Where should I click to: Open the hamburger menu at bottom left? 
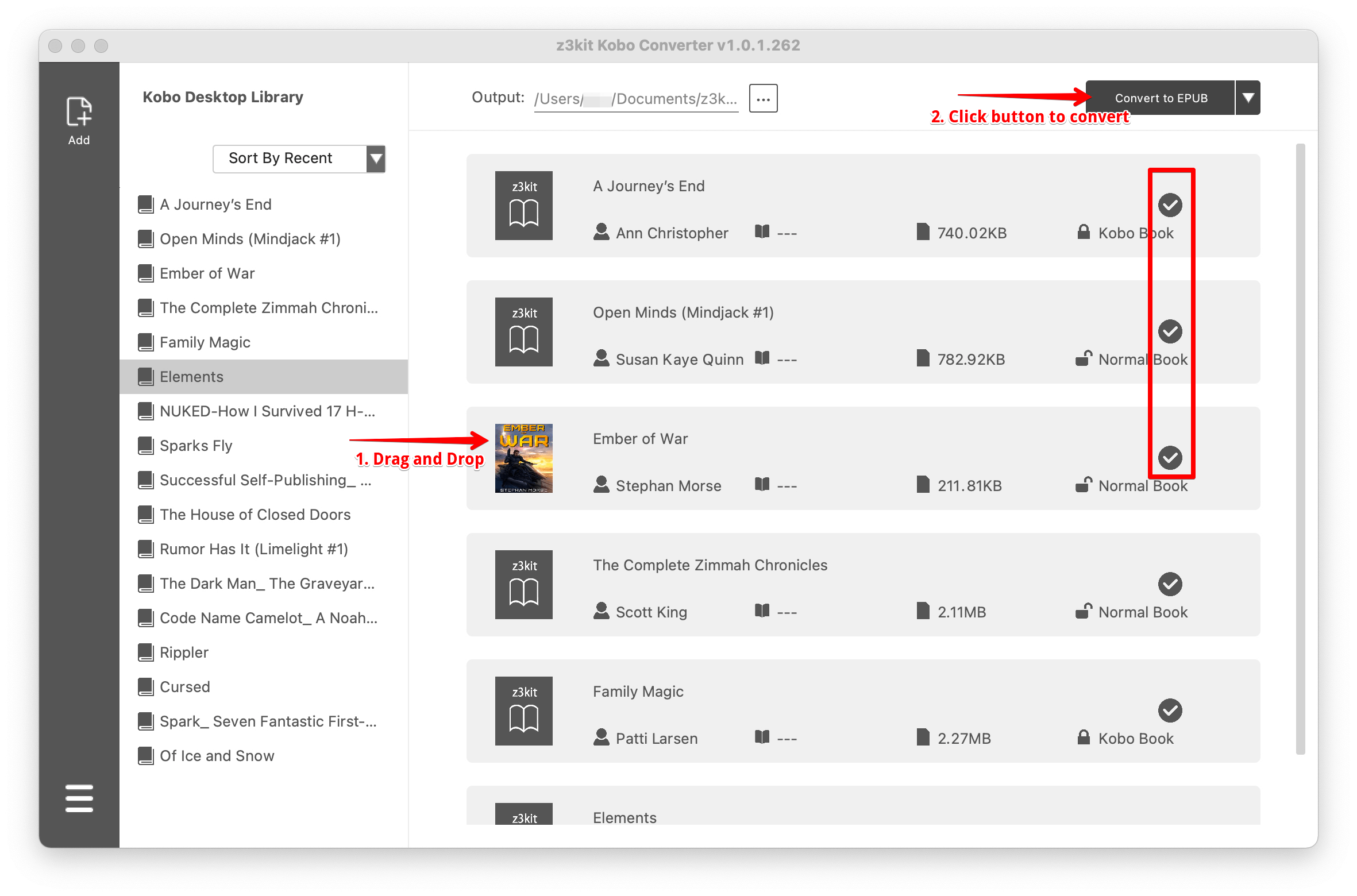click(79, 798)
